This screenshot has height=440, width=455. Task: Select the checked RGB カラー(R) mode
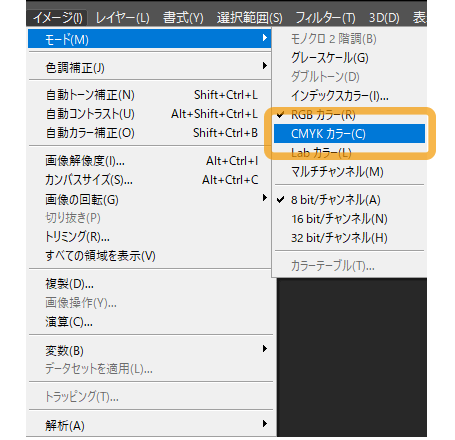(349, 115)
